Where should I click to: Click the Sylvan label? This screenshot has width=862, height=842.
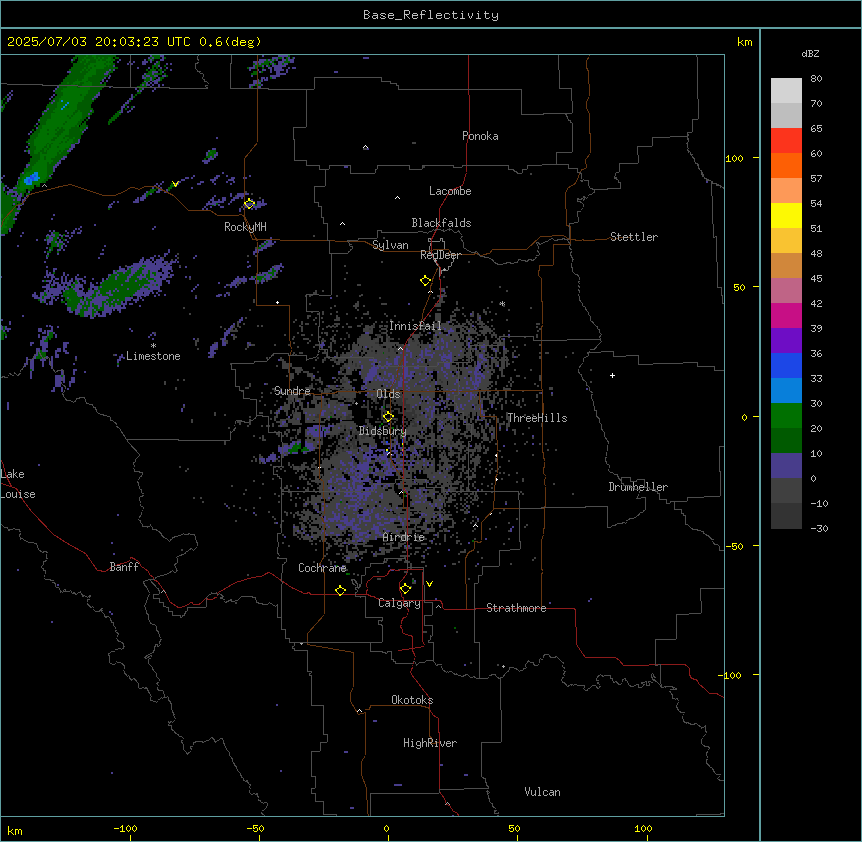pyautogui.click(x=390, y=245)
